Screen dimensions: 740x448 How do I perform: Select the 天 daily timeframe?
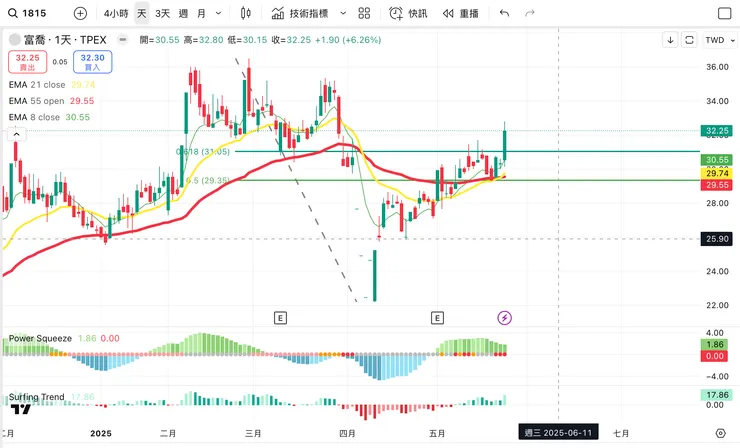142,13
